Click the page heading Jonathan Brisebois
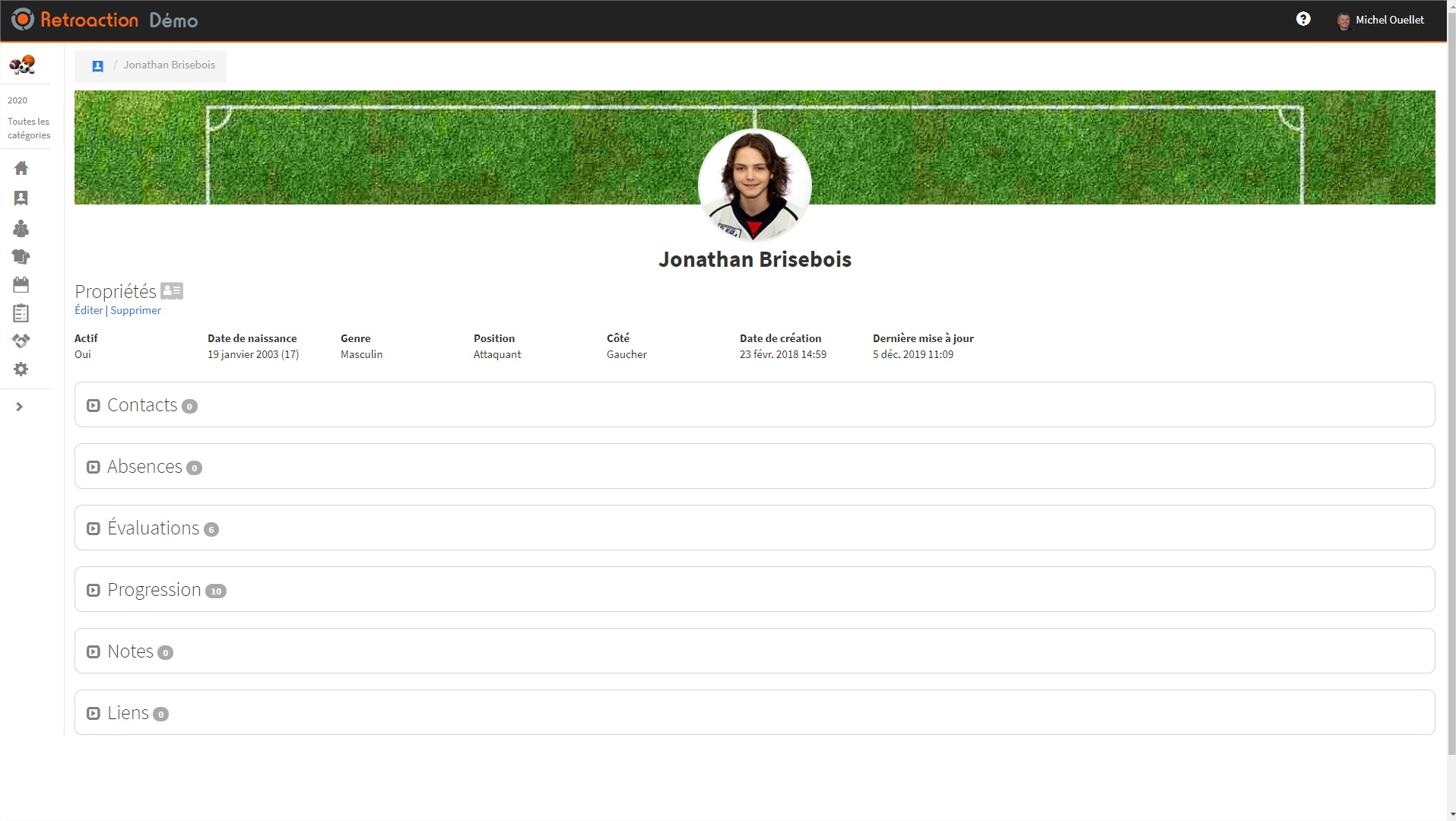Viewport: 1456px width, 821px height. 755,259
